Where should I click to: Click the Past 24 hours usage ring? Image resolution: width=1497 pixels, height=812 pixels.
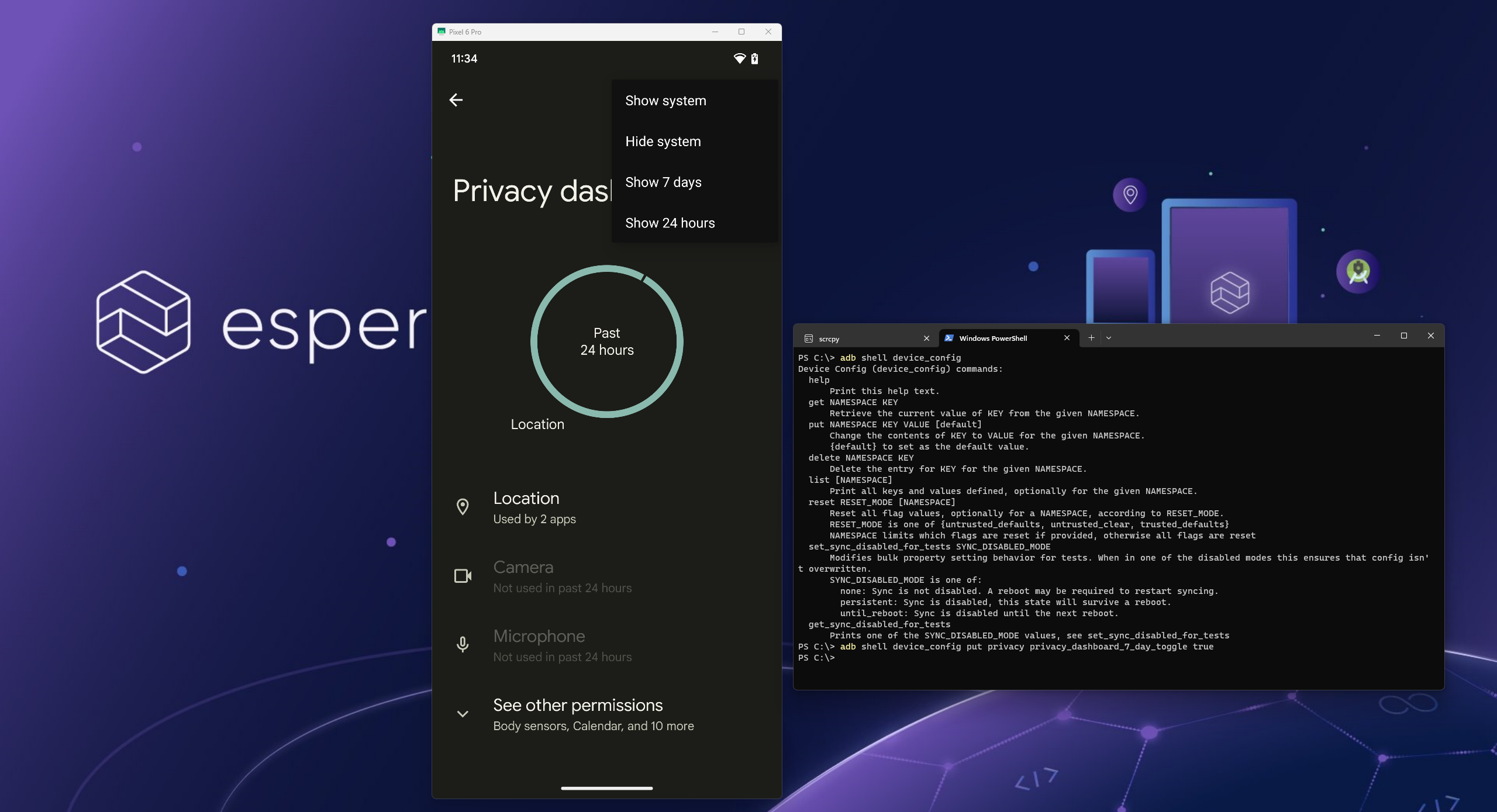point(606,341)
